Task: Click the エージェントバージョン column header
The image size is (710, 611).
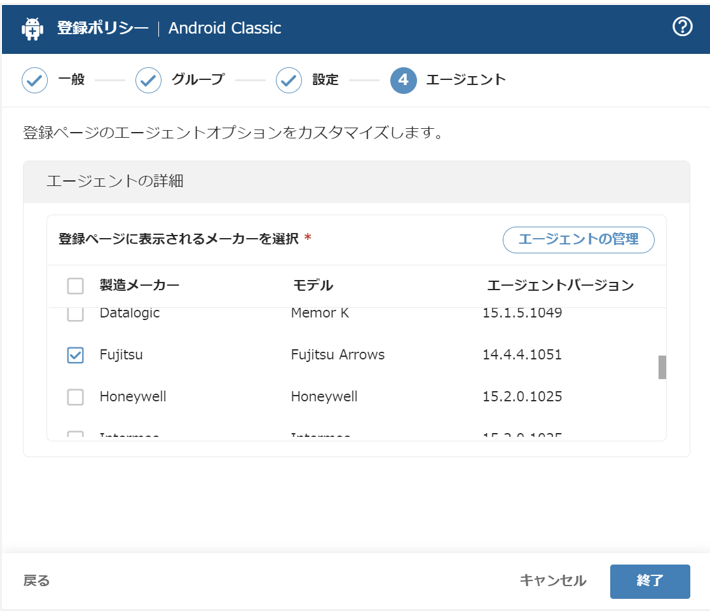Action: click(x=561, y=285)
